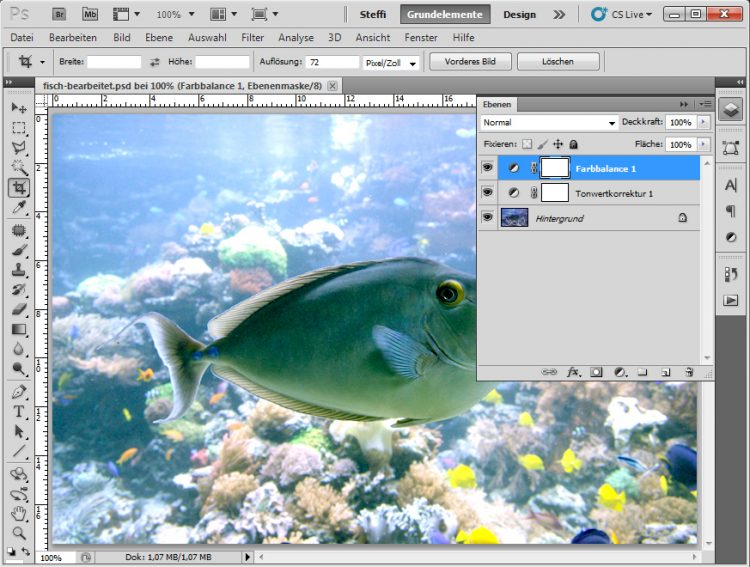Toggle lock all
Viewport: 750px width, 567px height.
point(574,144)
